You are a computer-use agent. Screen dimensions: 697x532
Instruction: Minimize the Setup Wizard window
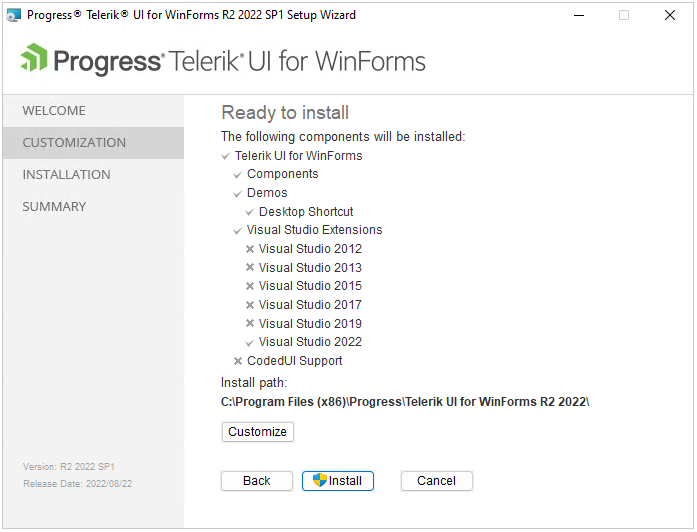[x=579, y=15]
